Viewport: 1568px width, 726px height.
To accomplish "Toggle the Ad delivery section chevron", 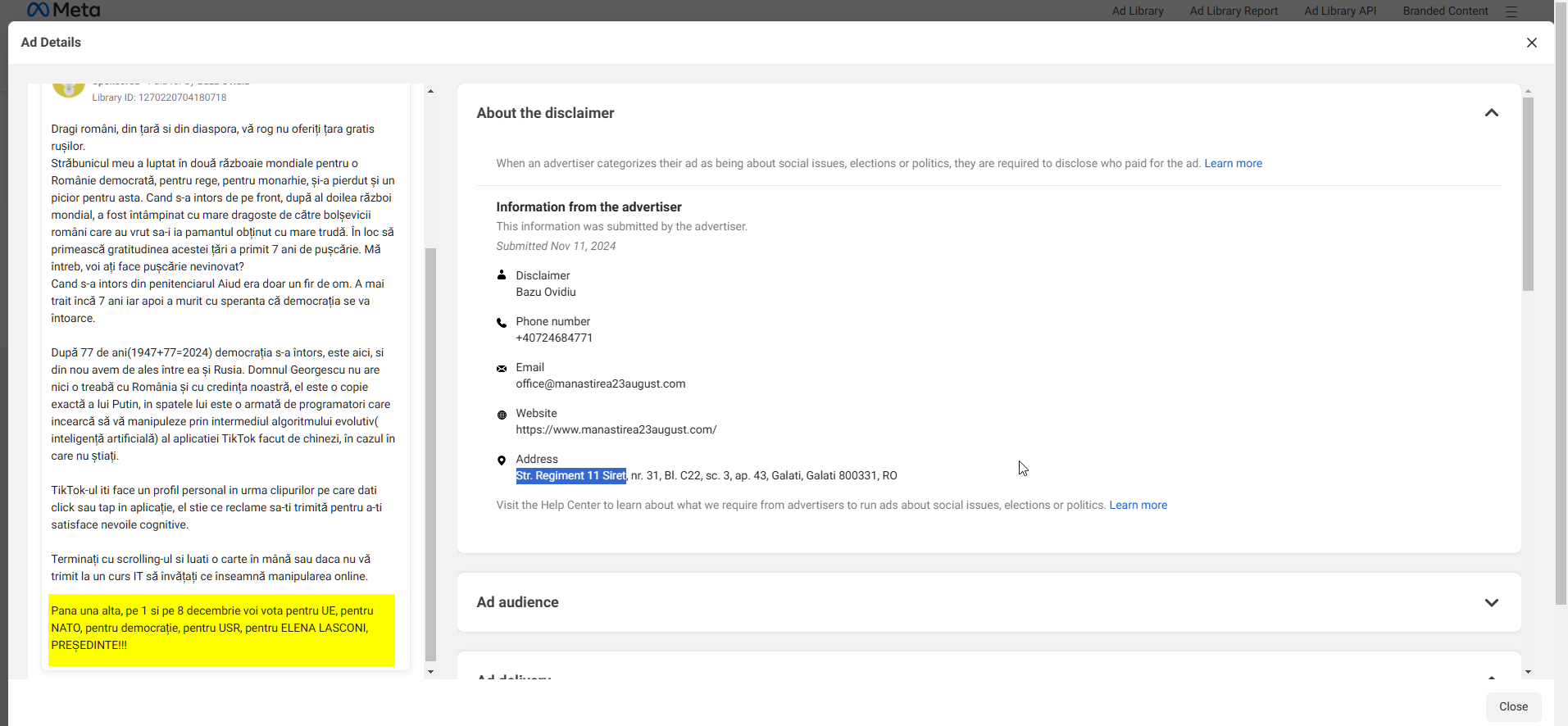I will click(x=1491, y=677).
